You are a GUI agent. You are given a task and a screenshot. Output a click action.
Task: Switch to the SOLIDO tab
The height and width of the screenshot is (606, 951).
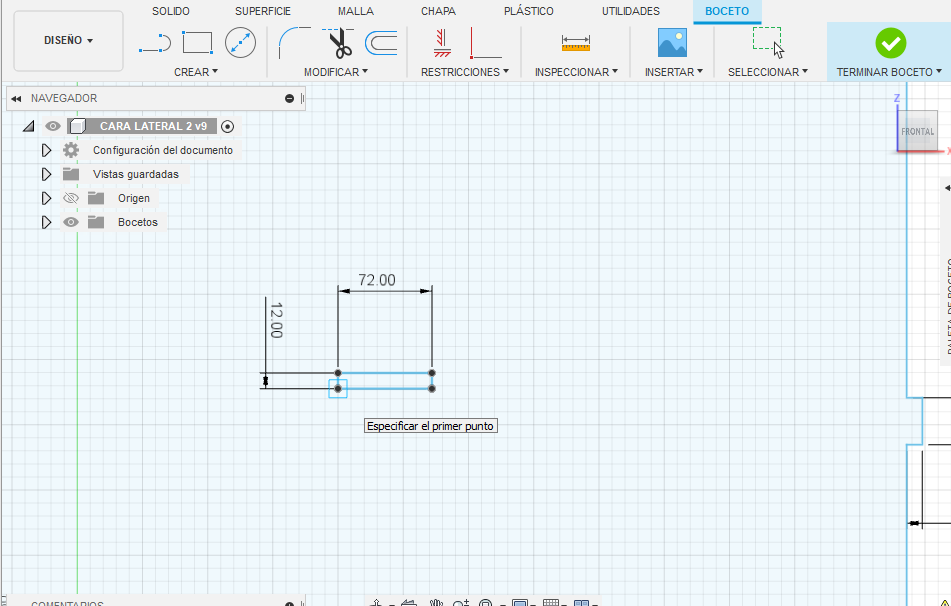pos(171,11)
